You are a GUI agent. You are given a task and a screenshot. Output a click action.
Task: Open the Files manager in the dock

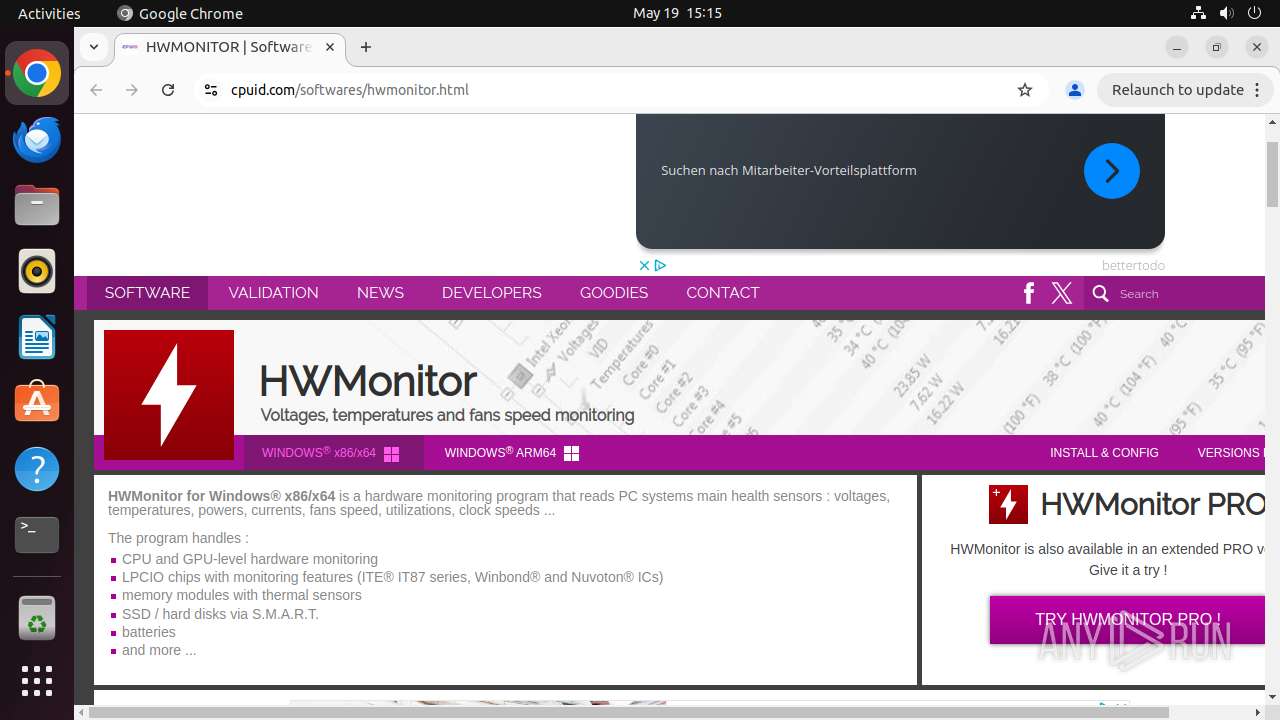tap(37, 206)
